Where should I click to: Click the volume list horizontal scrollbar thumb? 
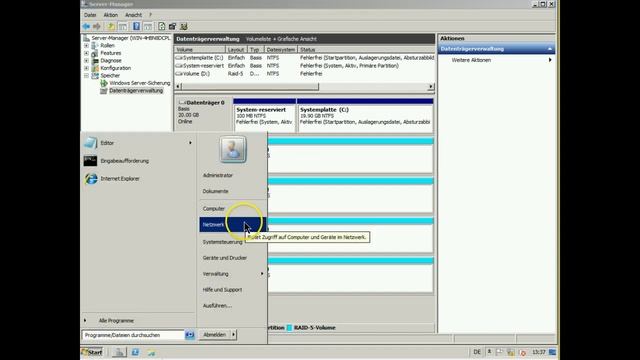point(250,87)
